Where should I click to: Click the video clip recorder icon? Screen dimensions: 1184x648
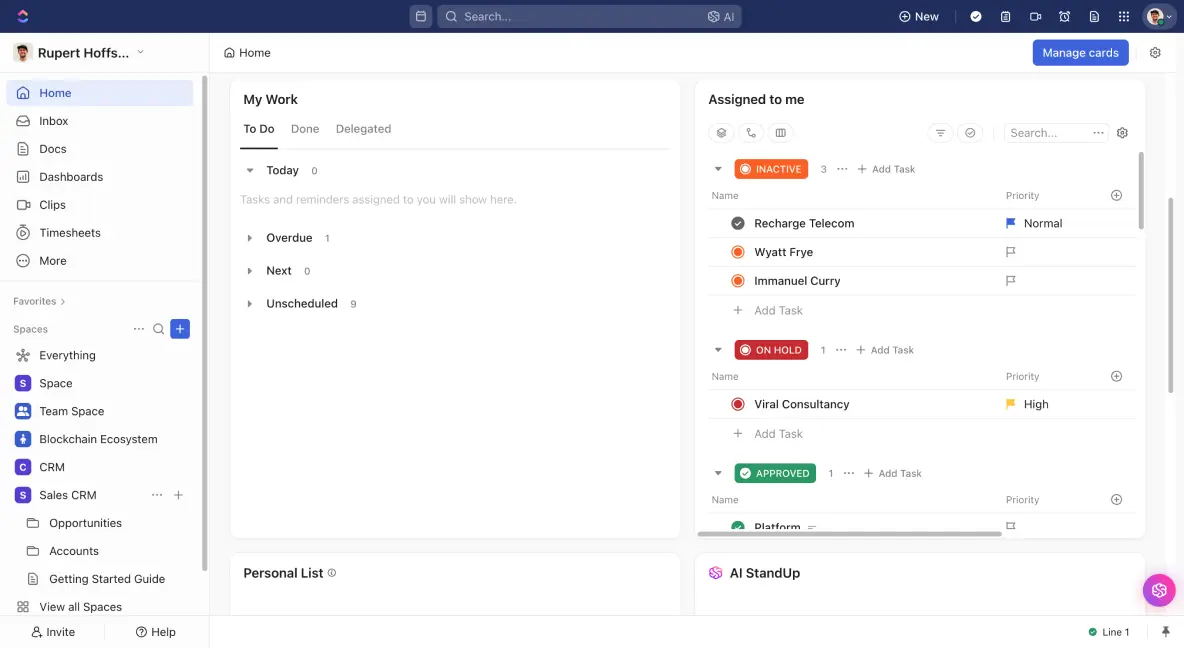point(1035,17)
